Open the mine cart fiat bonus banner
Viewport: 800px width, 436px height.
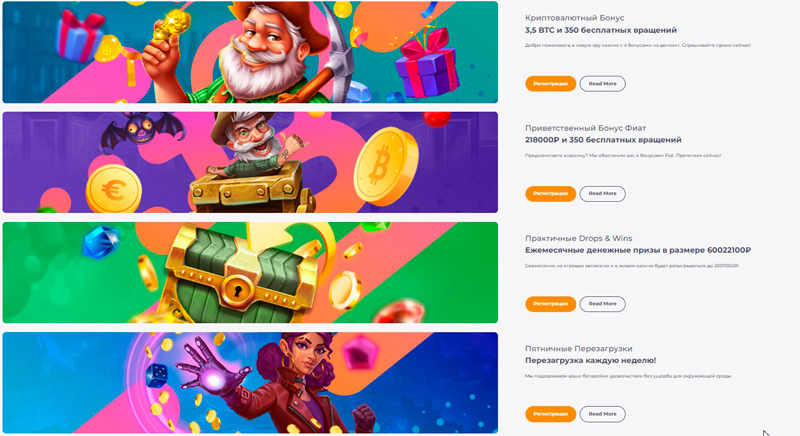click(x=250, y=162)
